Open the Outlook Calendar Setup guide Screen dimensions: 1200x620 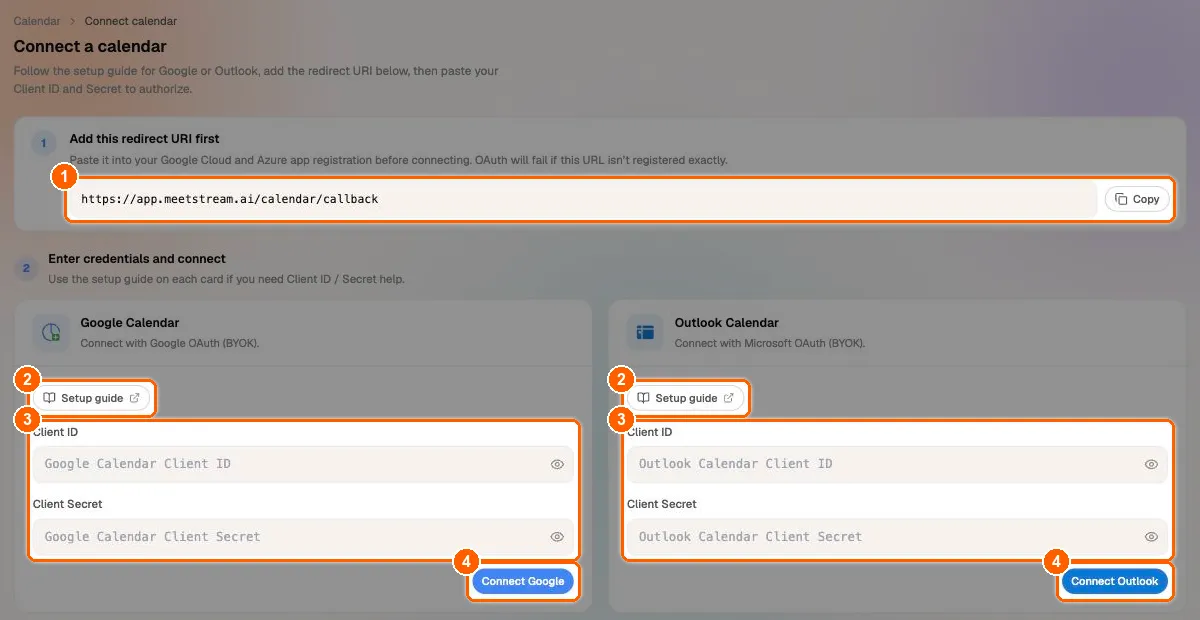click(x=686, y=398)
